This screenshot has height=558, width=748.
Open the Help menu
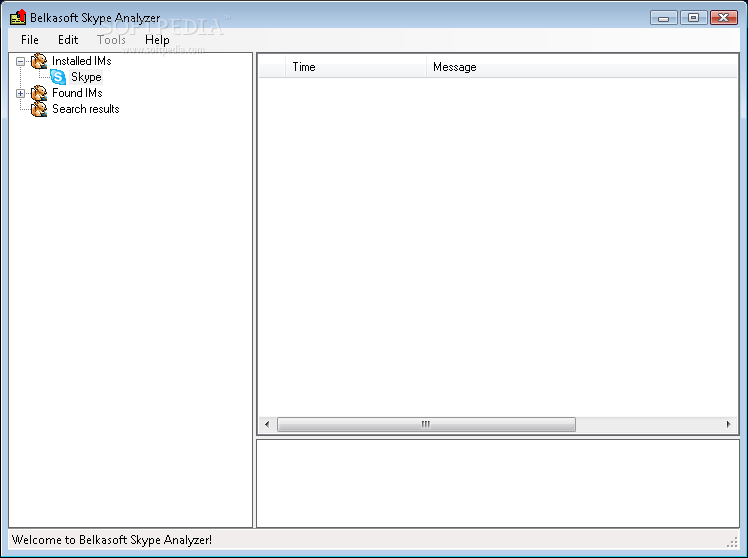(x=157, y=40)
